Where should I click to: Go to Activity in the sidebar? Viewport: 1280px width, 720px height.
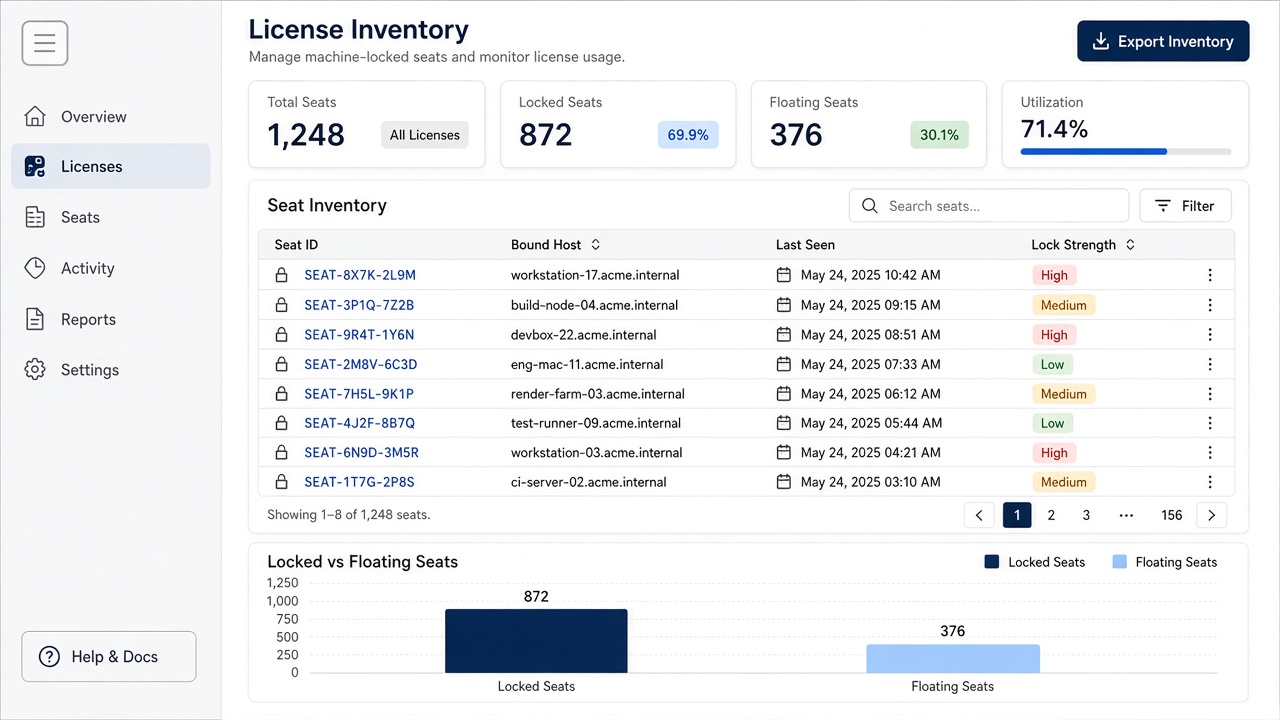coord(111,268)
